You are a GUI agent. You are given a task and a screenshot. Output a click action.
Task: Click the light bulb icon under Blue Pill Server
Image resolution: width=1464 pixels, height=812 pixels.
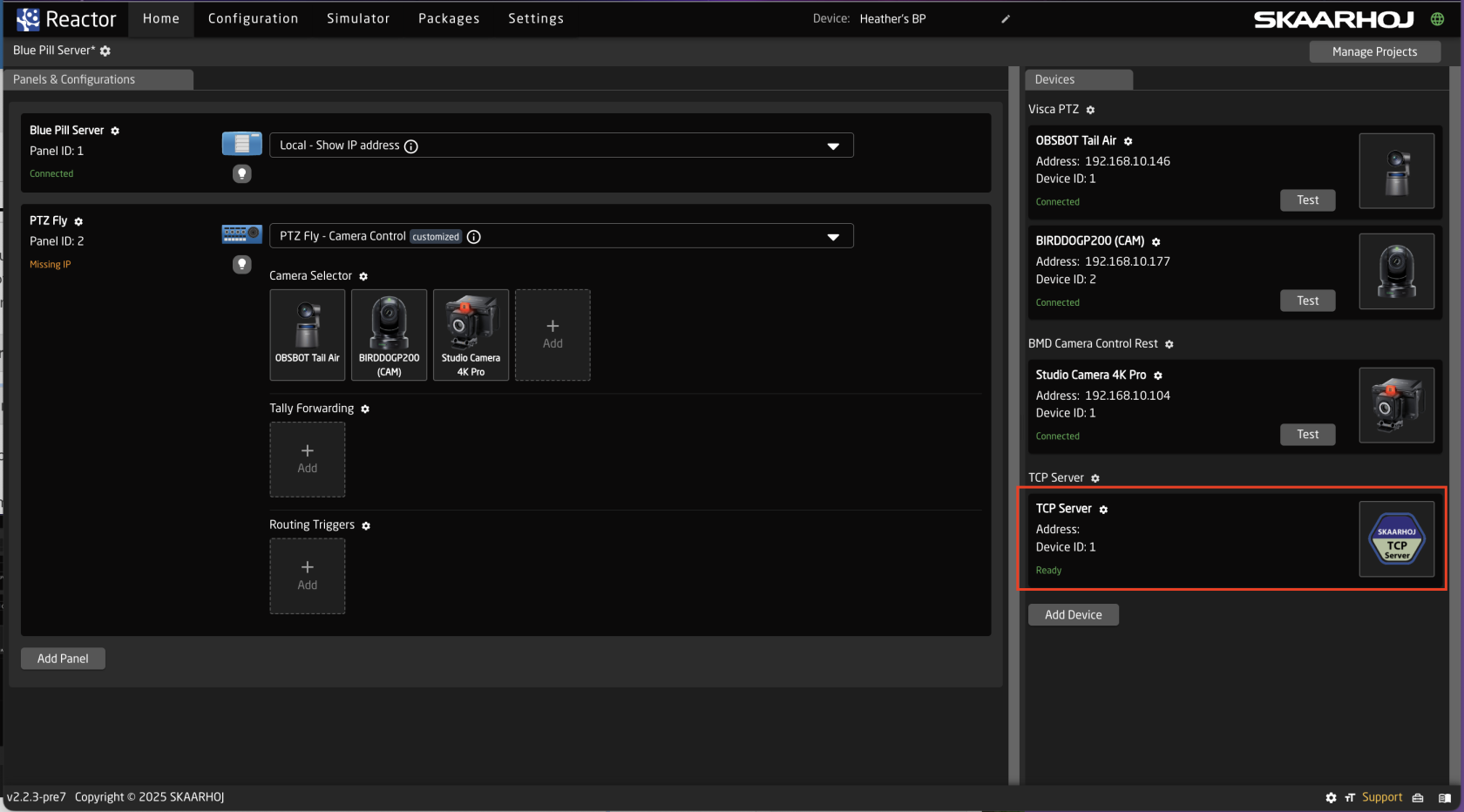tap(241, 173)
